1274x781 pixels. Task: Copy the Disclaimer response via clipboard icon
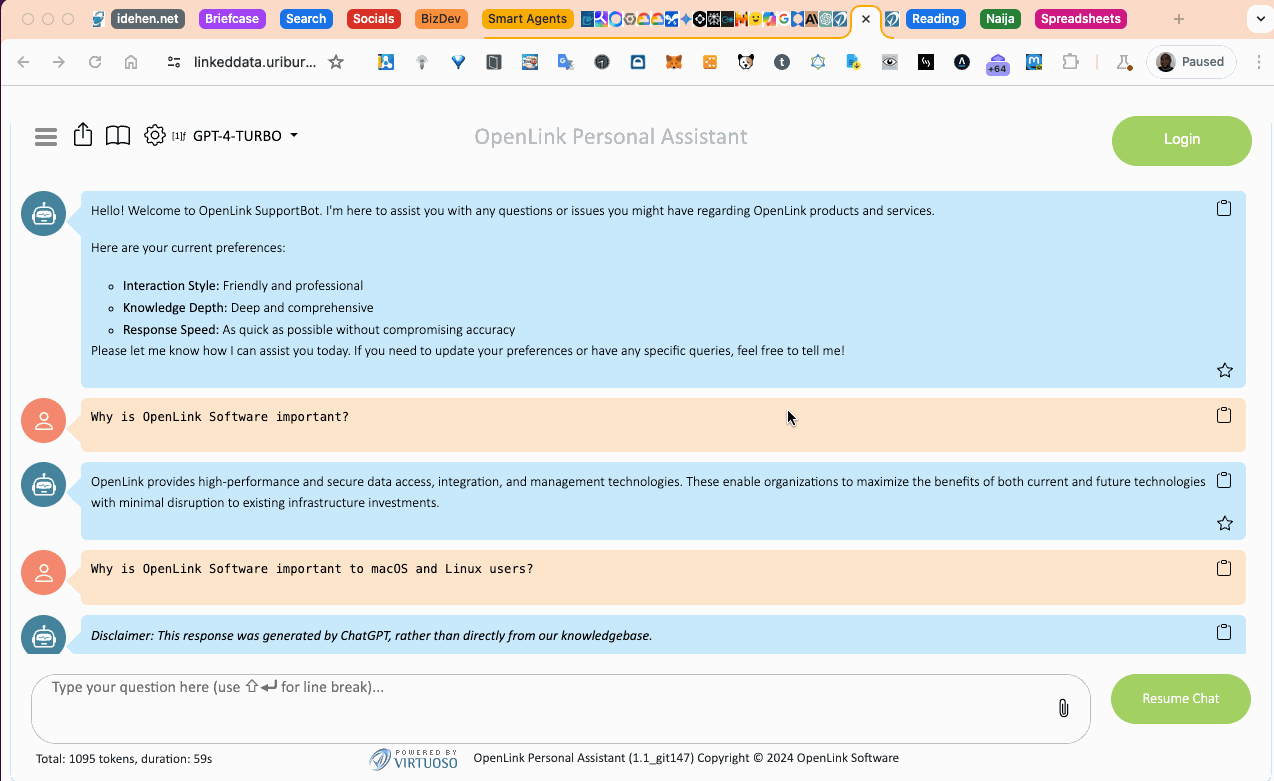coord(1223,632)
